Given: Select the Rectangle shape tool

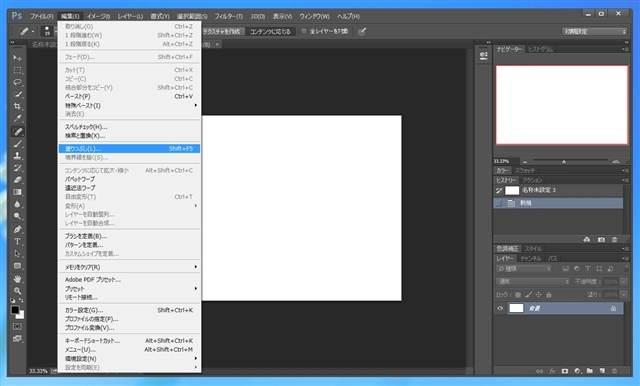Looking at the screenshot, I should tap(17, 266).
